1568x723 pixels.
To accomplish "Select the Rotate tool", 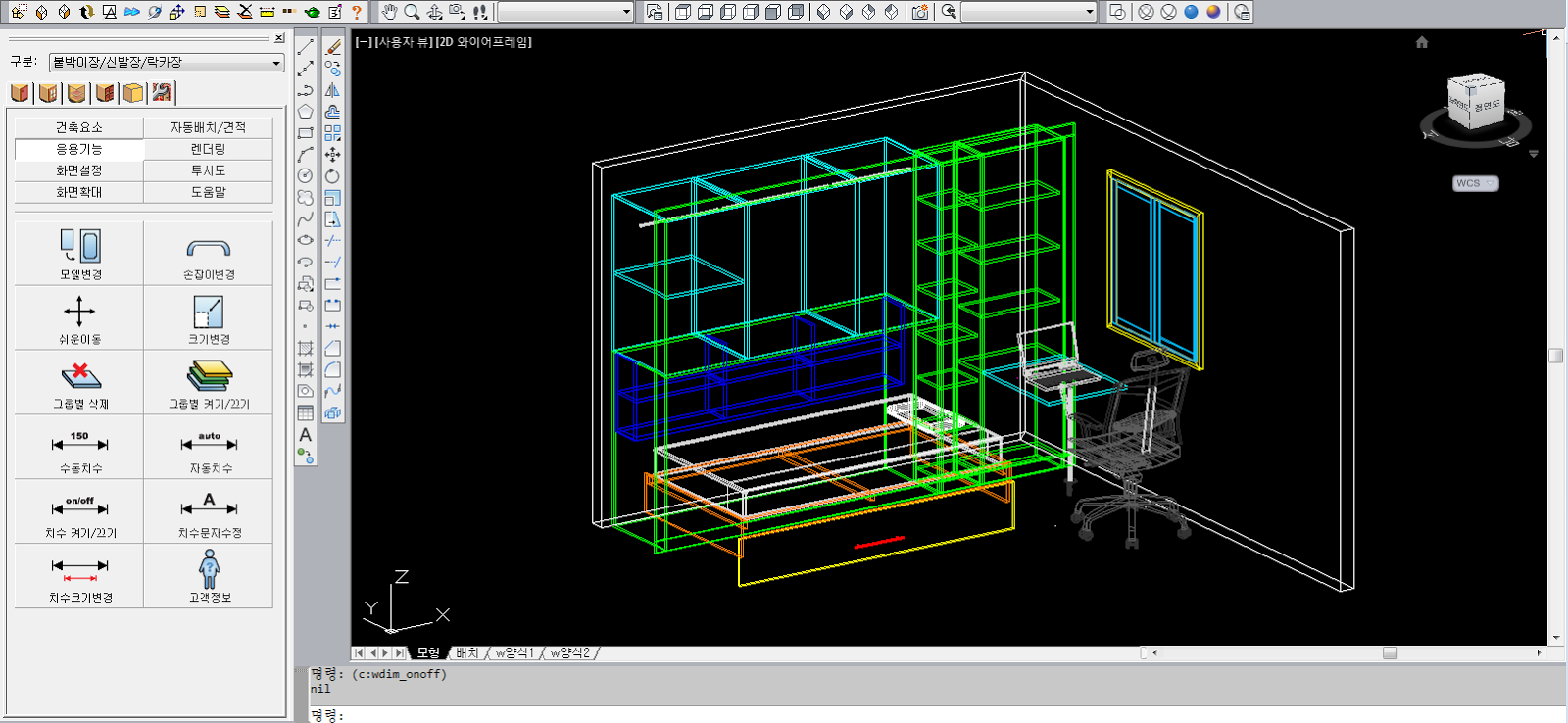I will pyautogui.click(x=333, y=175).
